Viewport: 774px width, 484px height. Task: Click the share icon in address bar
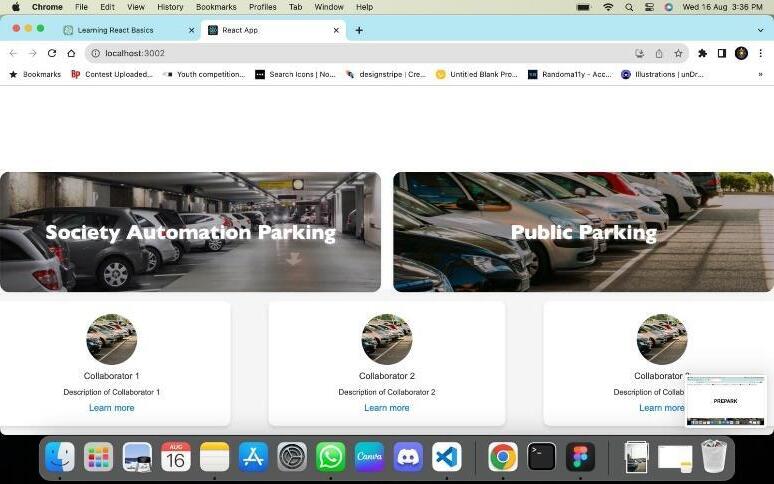pyautogui.click(x=659, y=53)
